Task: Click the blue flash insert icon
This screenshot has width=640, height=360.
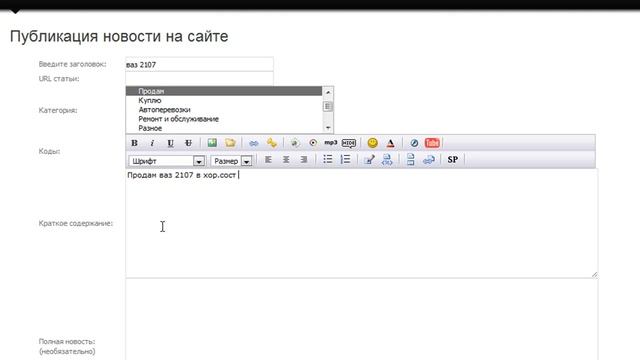Action: (x=414, y=143)
